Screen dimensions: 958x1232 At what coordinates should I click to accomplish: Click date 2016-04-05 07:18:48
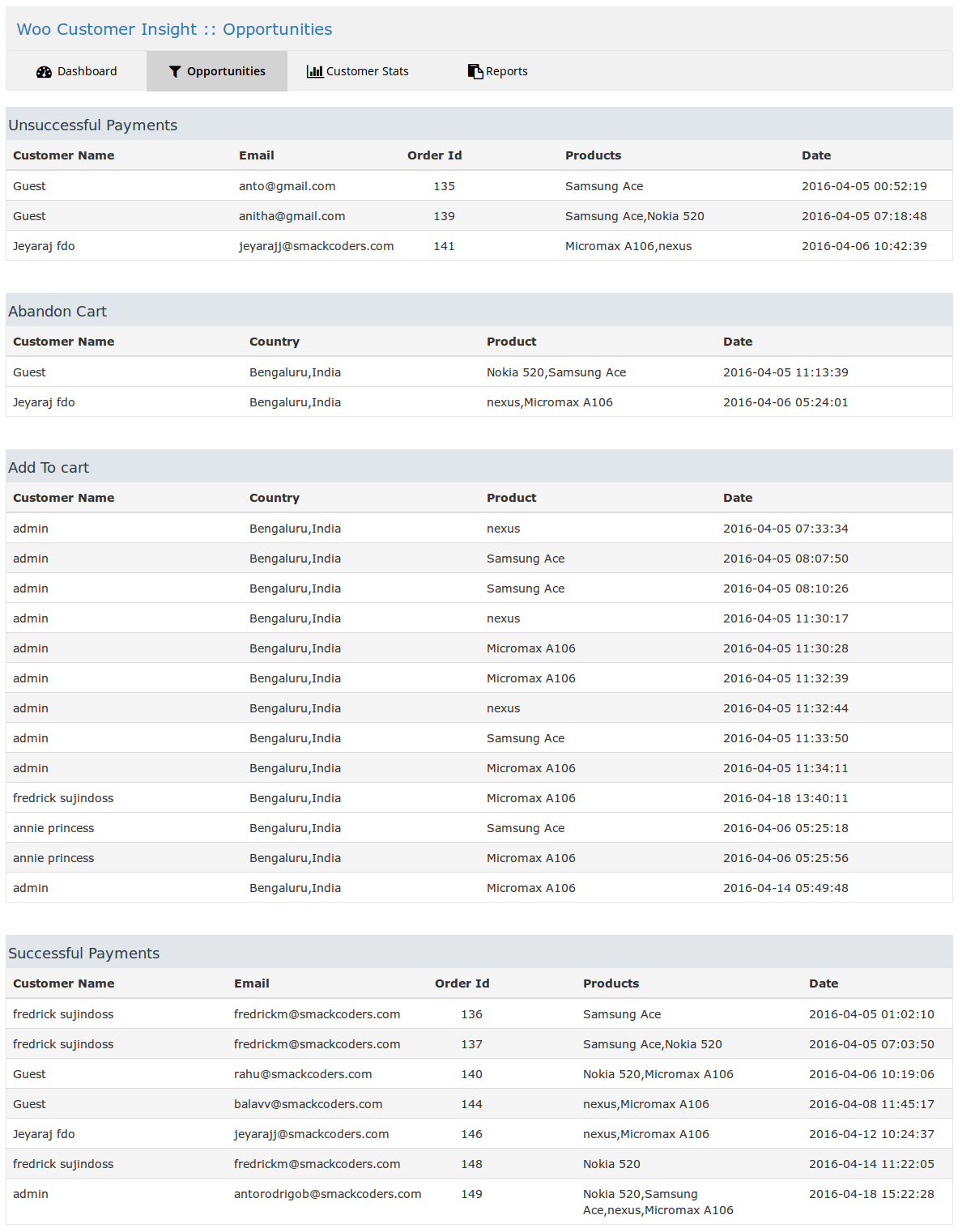tap(864, 216)
